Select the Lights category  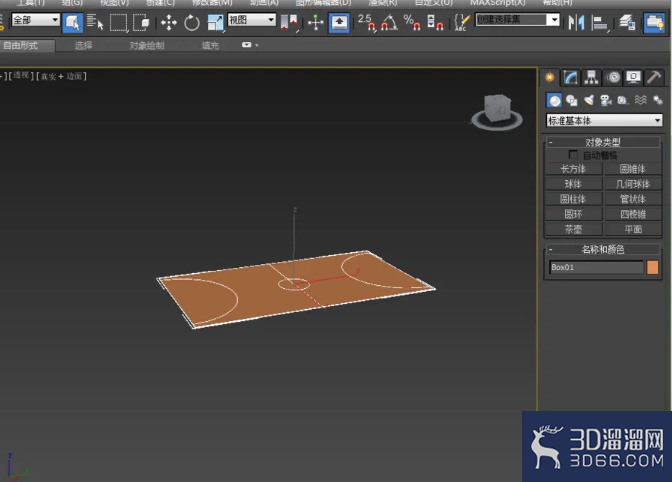click(x=588, y=101)
